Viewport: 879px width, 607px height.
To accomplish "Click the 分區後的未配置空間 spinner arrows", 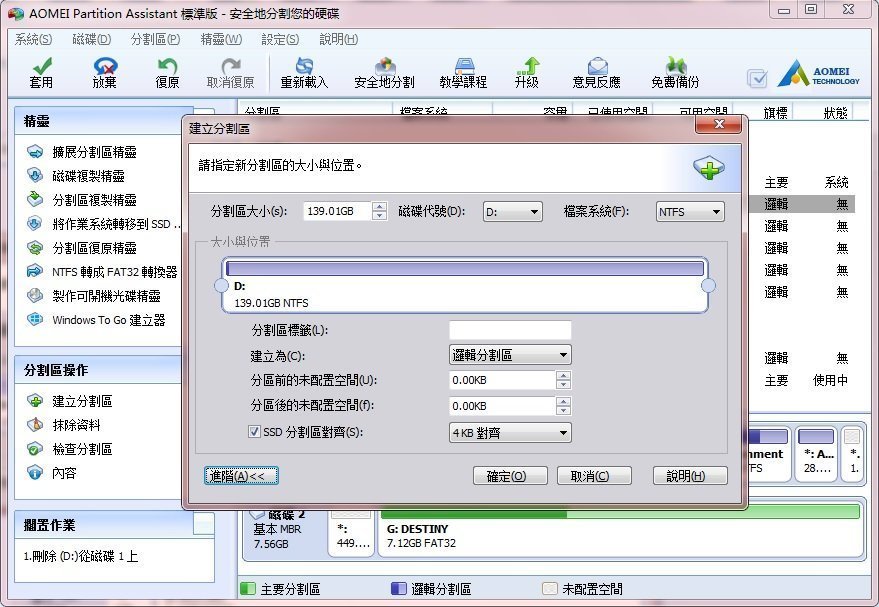I will [563, 405].
